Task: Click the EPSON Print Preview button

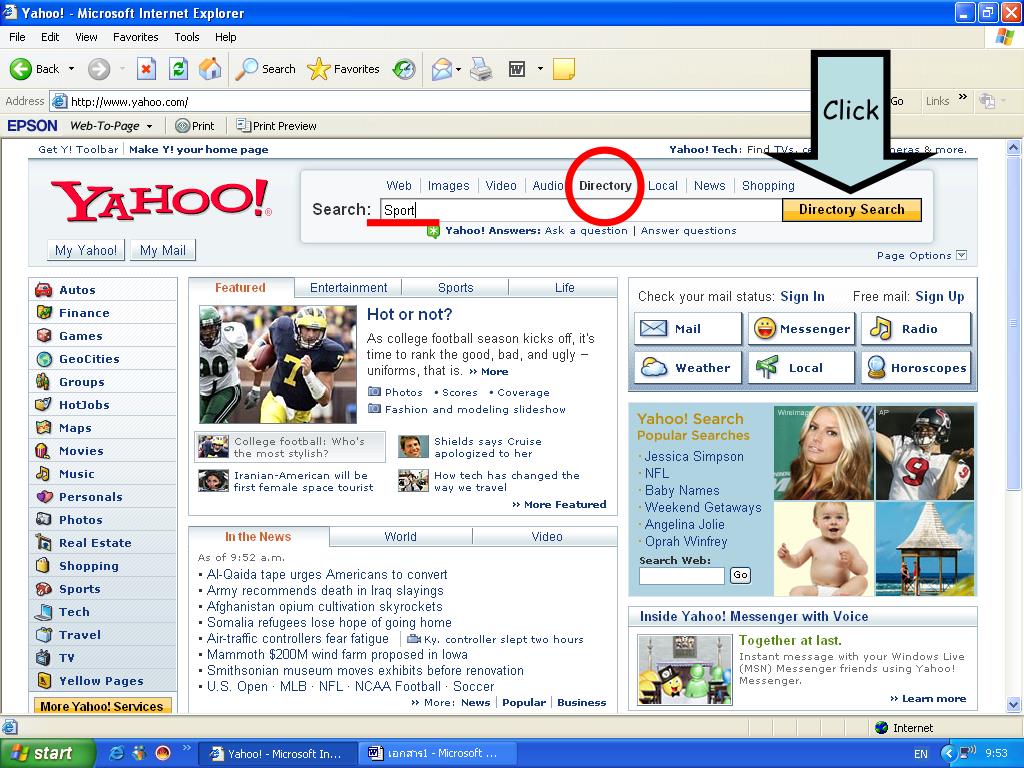Action: [276, 126]
